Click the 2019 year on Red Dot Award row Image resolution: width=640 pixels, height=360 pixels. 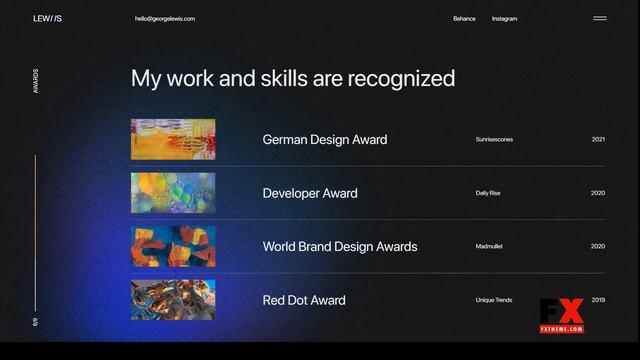click(598, 300)
